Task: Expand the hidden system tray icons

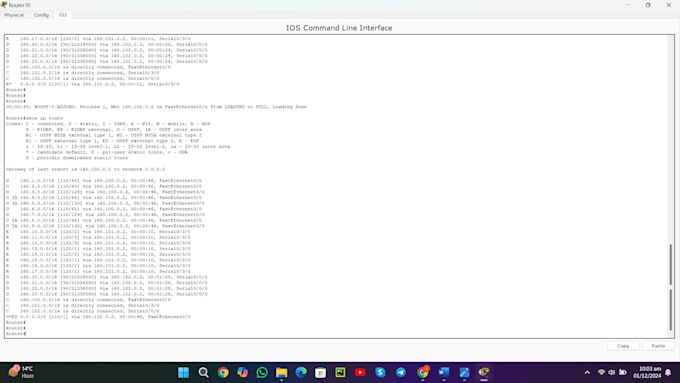Action: coord(587,372)
